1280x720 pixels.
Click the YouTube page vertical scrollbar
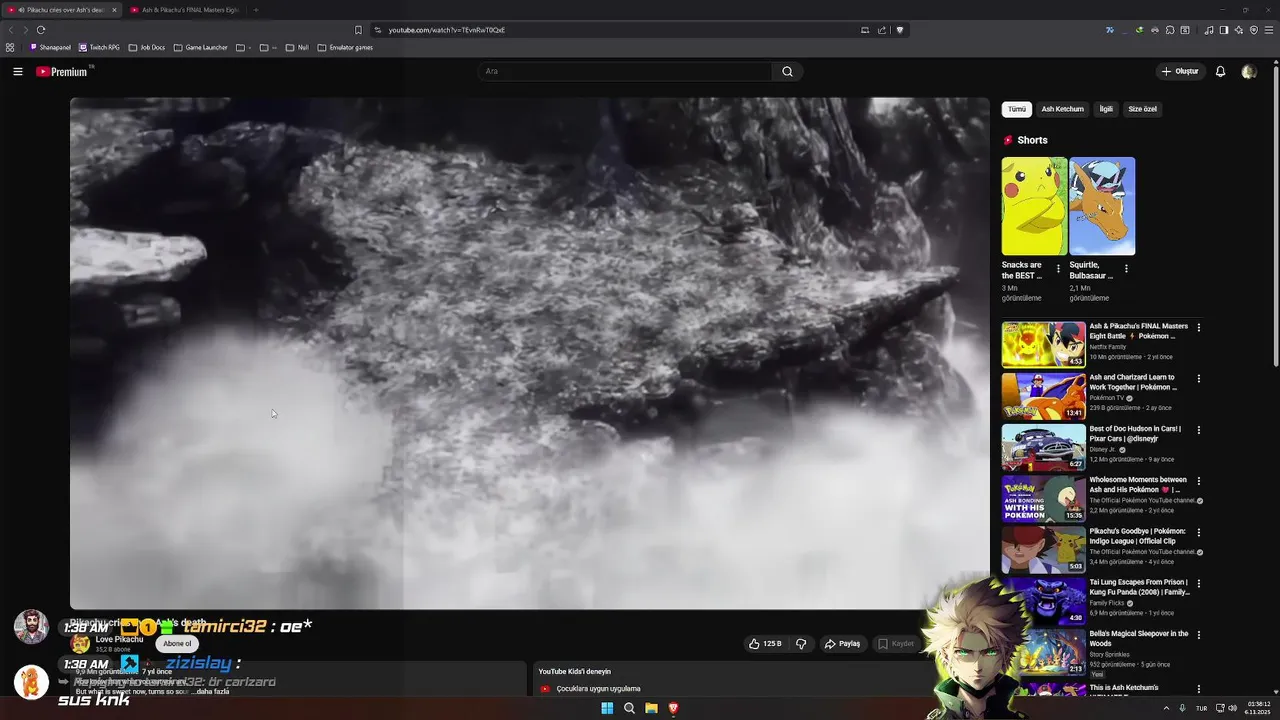click(x=1276, y=215)
